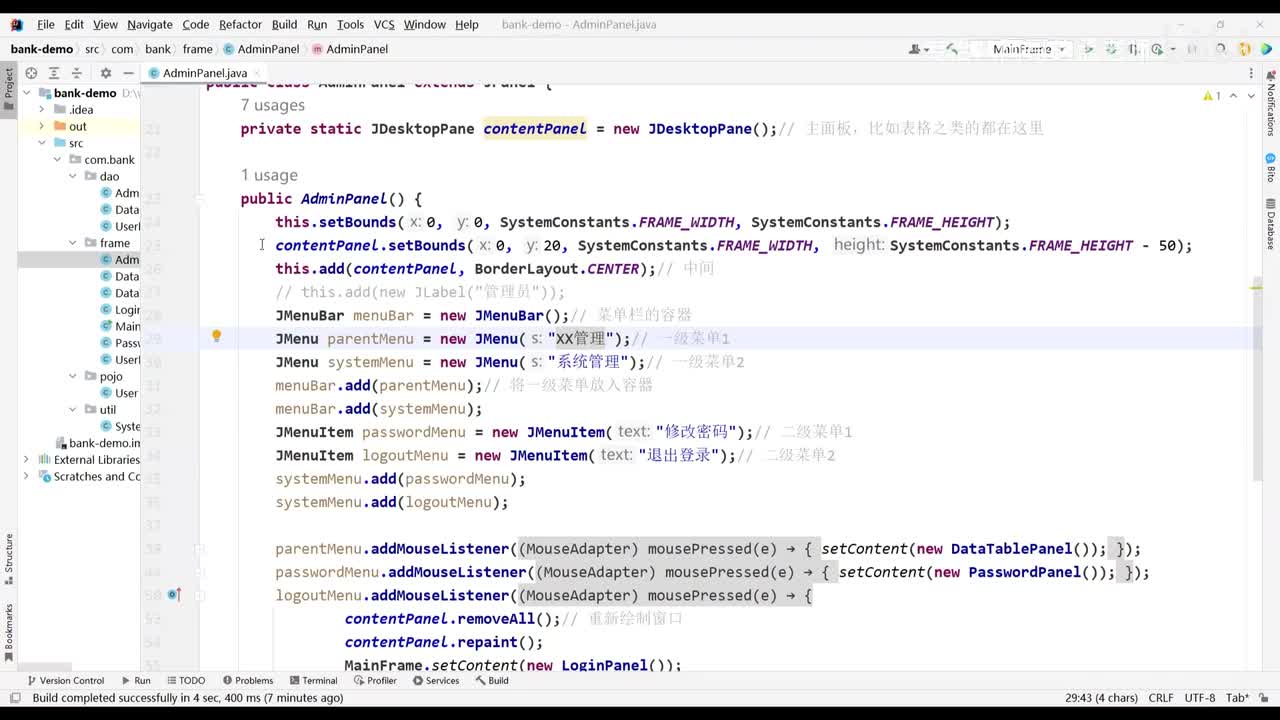Viewport: 1280px width, 720px height.
Task: Expand Scratches and Consoles node
Action: coord(26,476)
